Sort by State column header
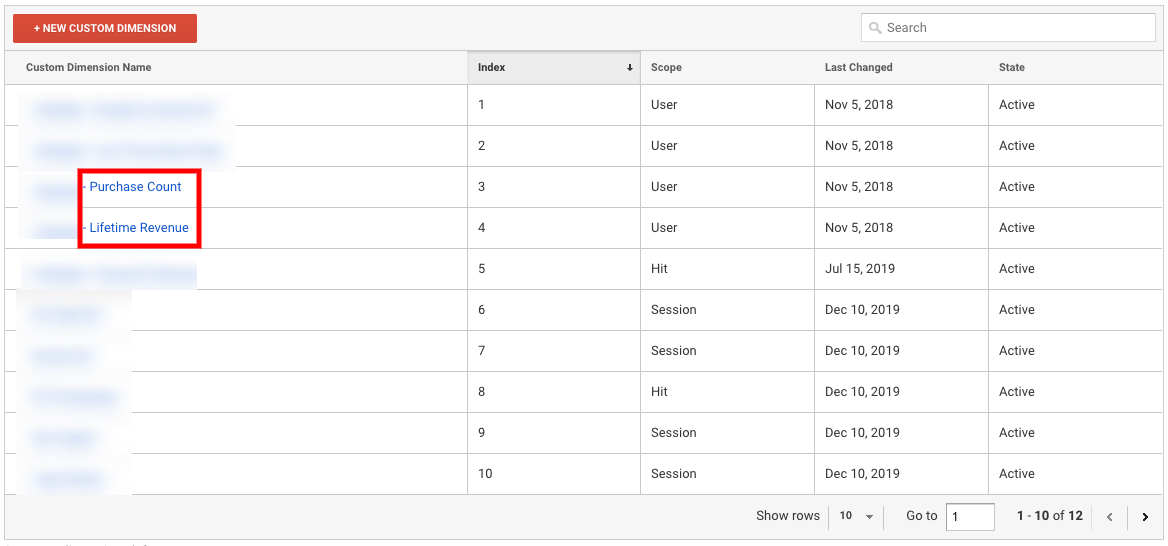 (1012, 68)
